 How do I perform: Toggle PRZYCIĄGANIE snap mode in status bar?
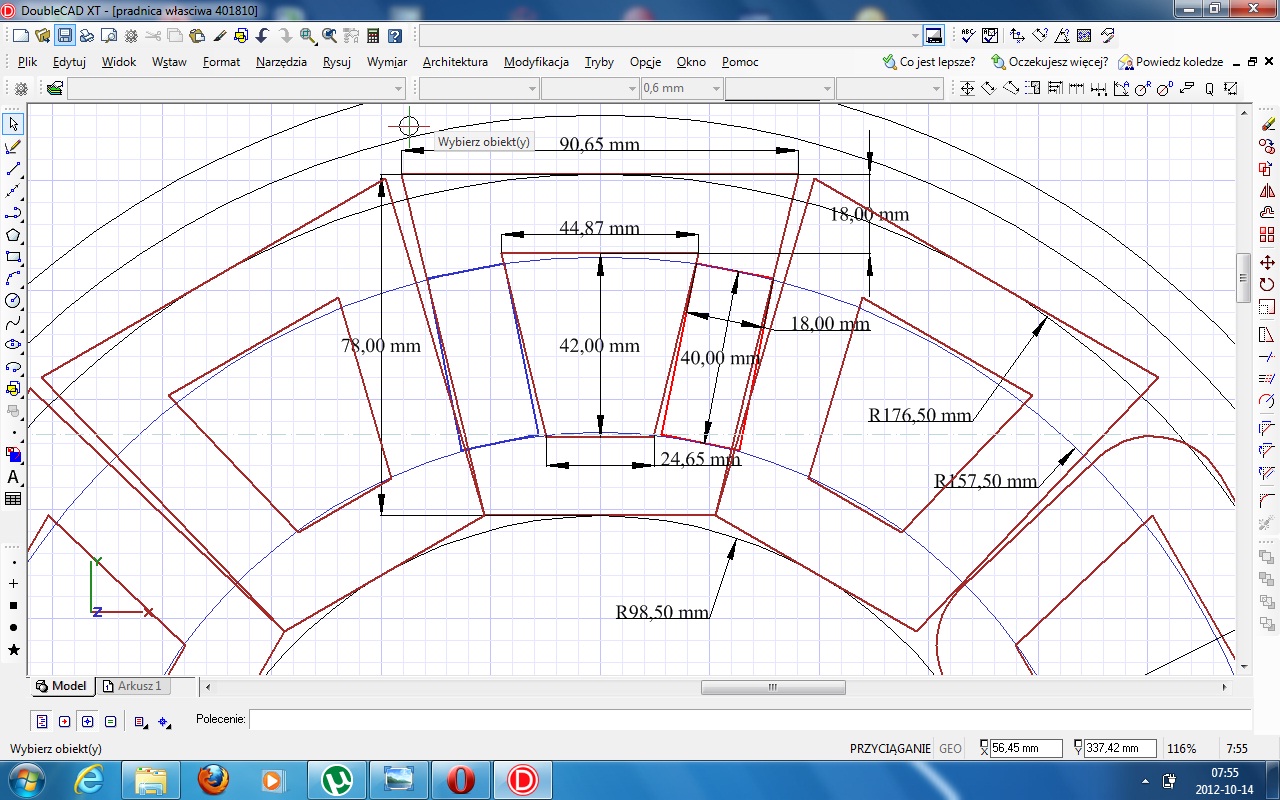890,748
